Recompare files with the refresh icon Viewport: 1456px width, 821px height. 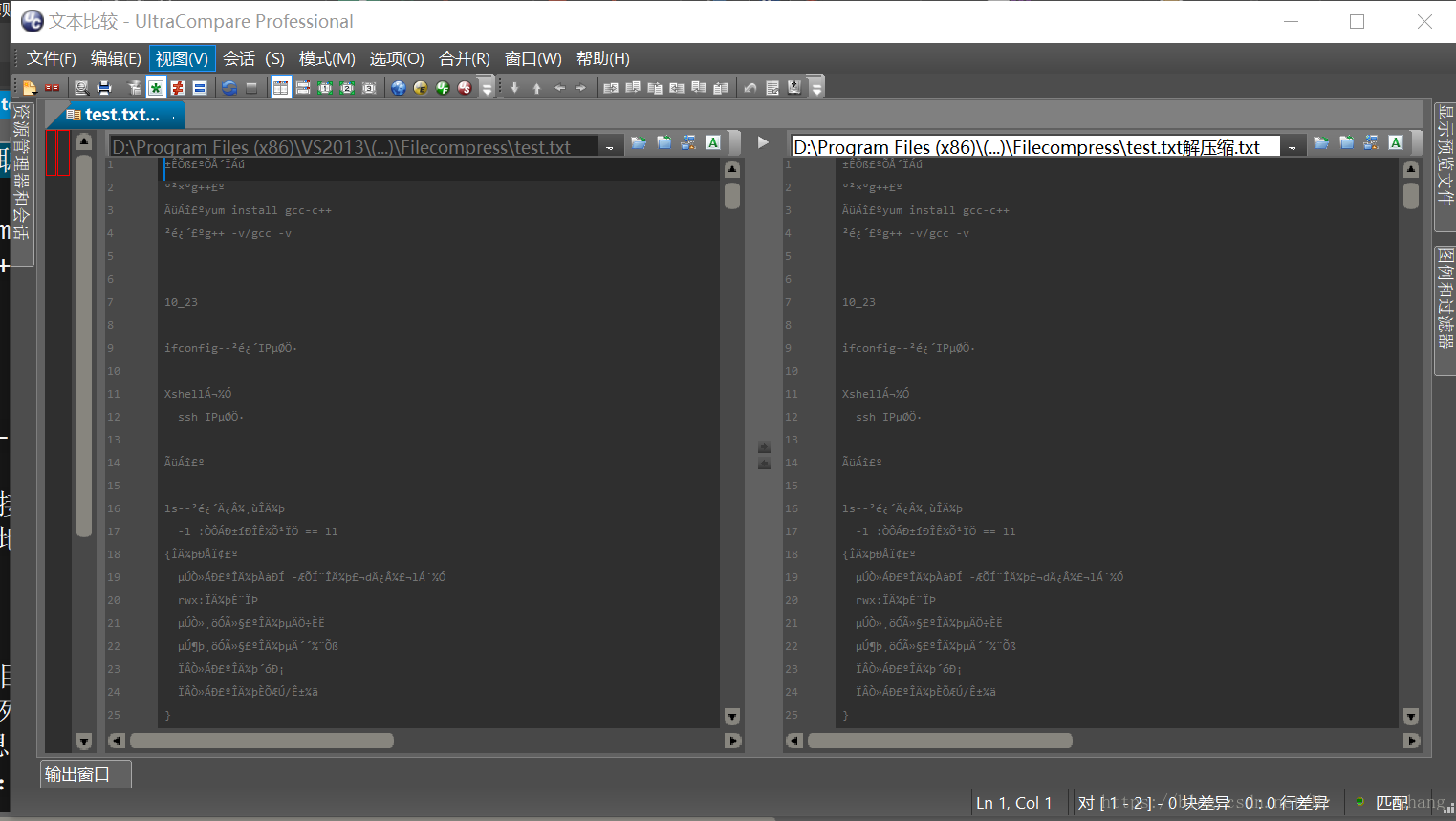pos(229,88)
